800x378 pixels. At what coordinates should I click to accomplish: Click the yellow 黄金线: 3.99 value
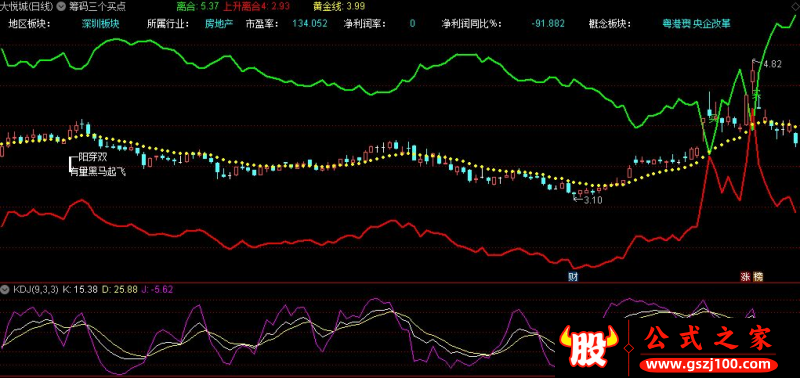click(x=339, y=8)
